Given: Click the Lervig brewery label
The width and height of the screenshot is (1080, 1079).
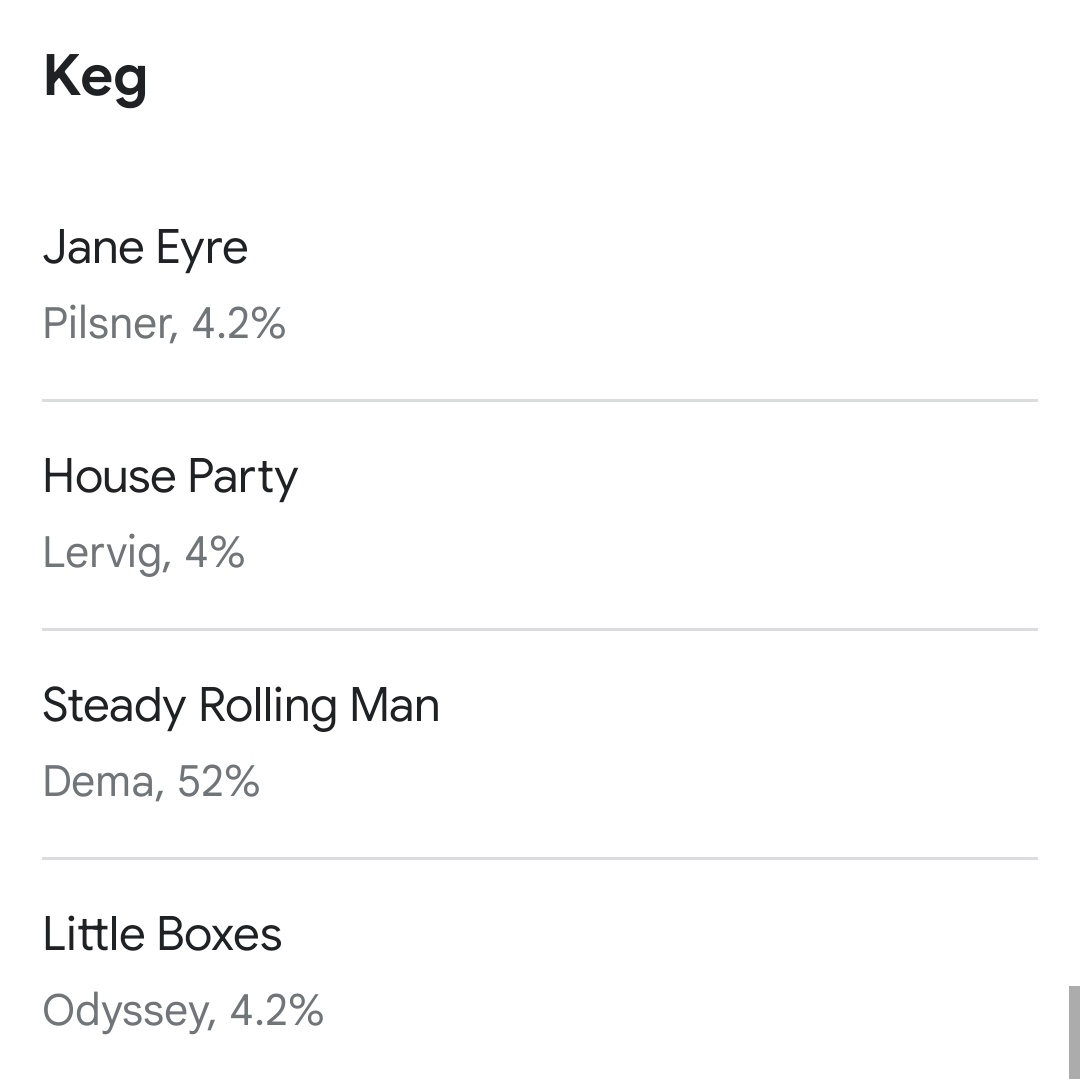Looking at the screenshot, I should 100,553.
